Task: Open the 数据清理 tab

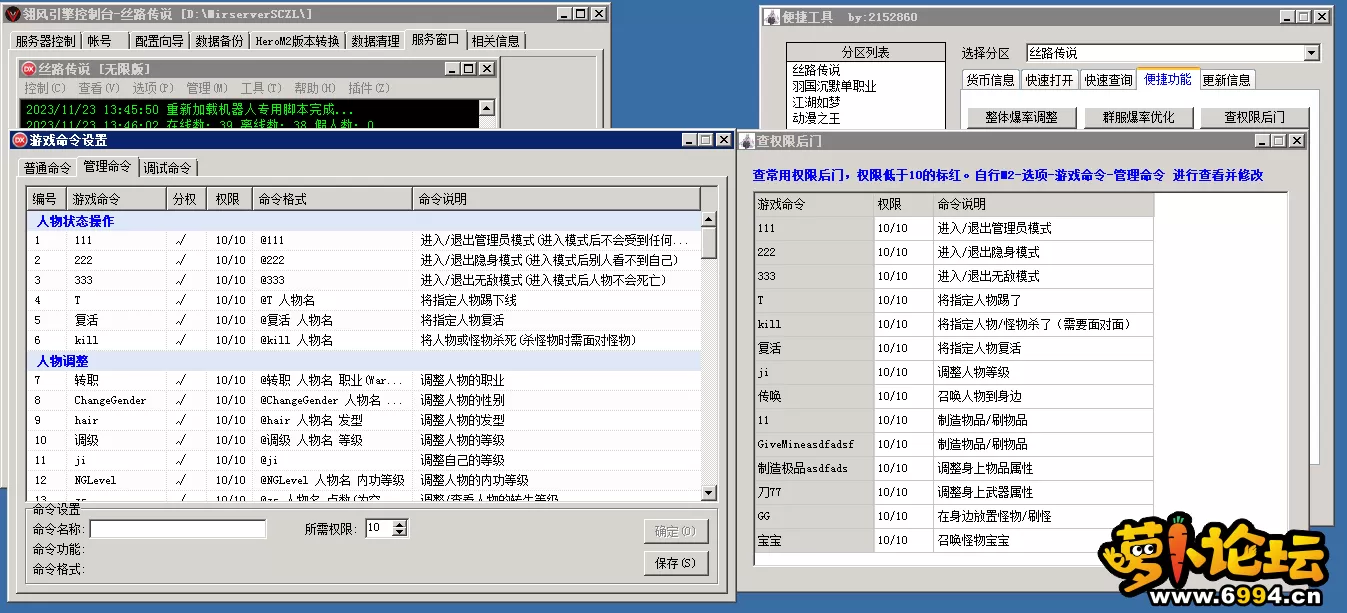Action: (x=375, y=41)
